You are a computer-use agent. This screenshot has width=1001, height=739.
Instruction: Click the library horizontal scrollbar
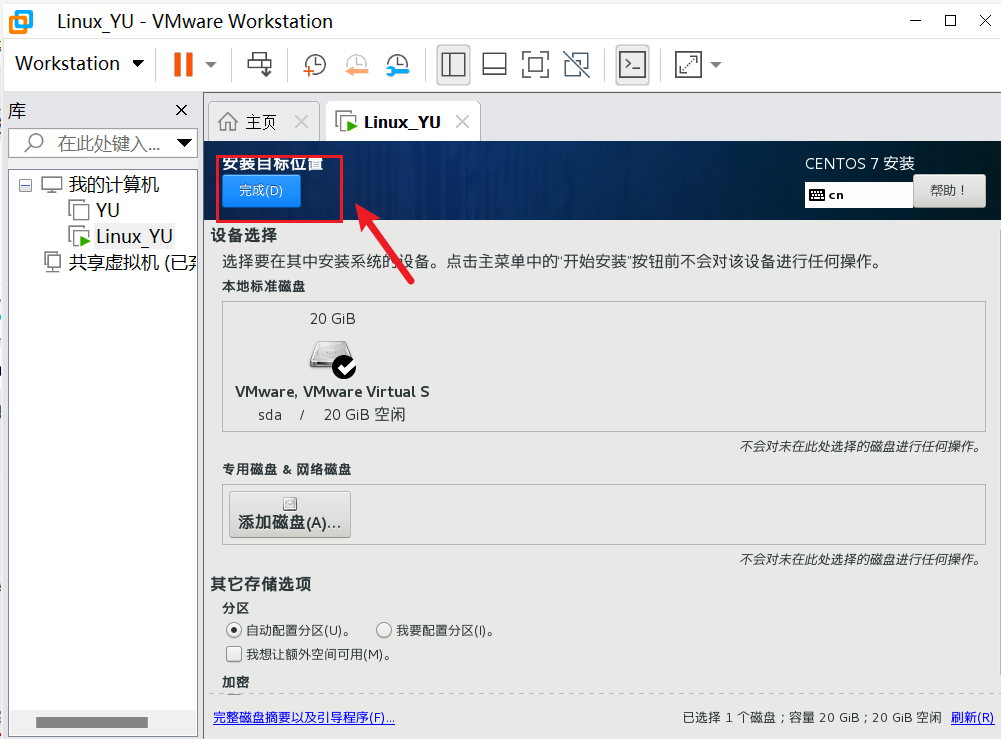pos(92,722)
